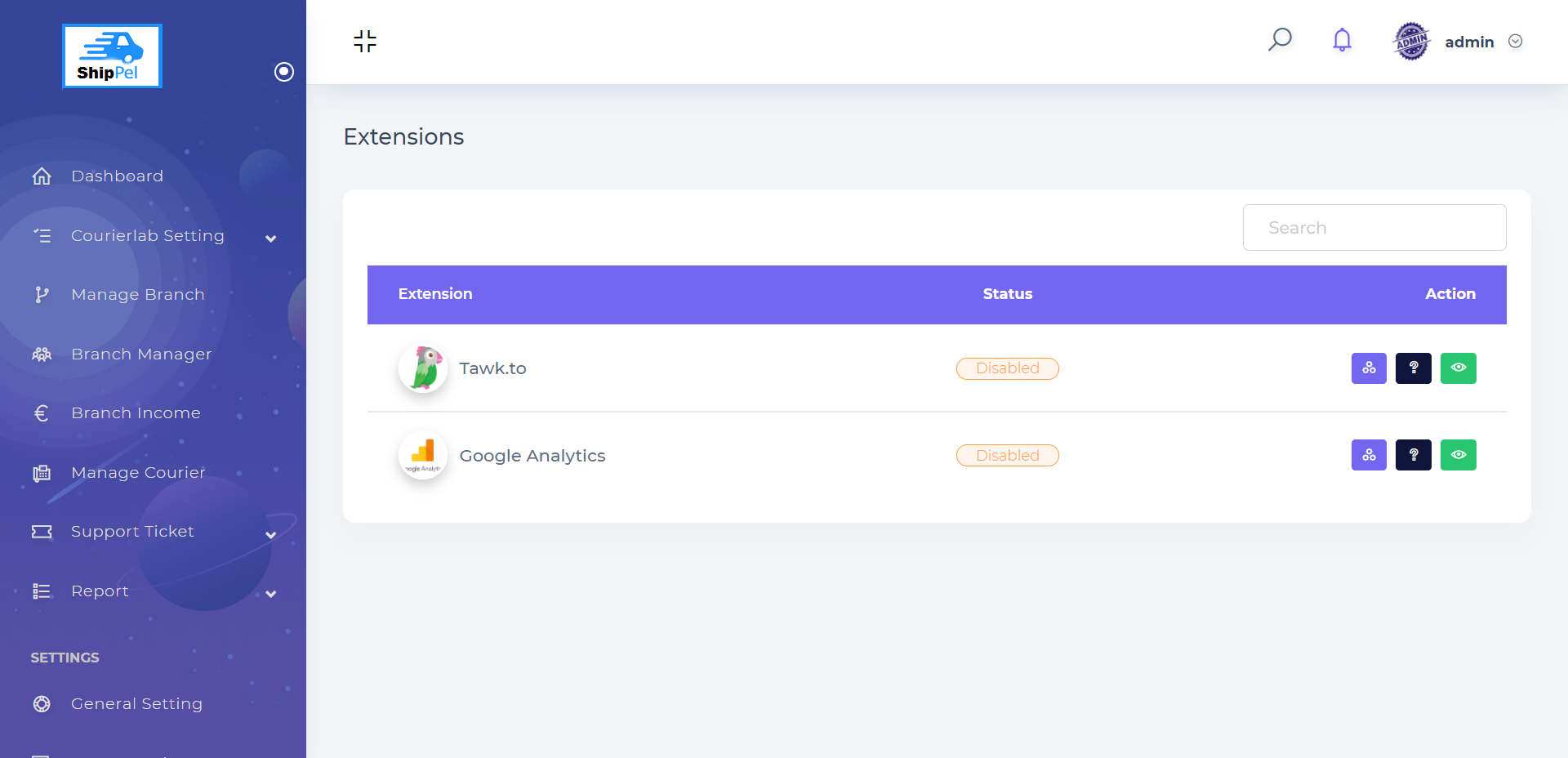
Task: Enable Tawk.to with the green eye button
Action: (x=1459, y=368)
